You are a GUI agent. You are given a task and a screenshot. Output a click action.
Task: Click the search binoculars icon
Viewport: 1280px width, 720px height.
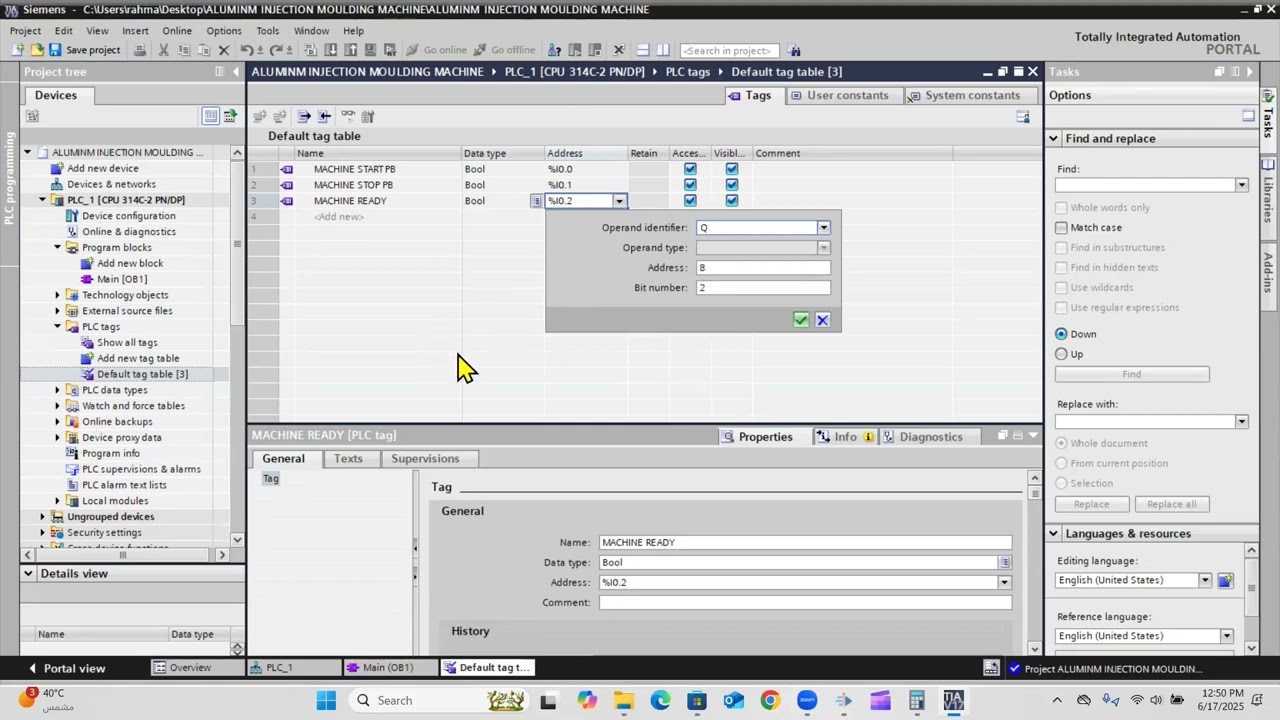[794, 50]
